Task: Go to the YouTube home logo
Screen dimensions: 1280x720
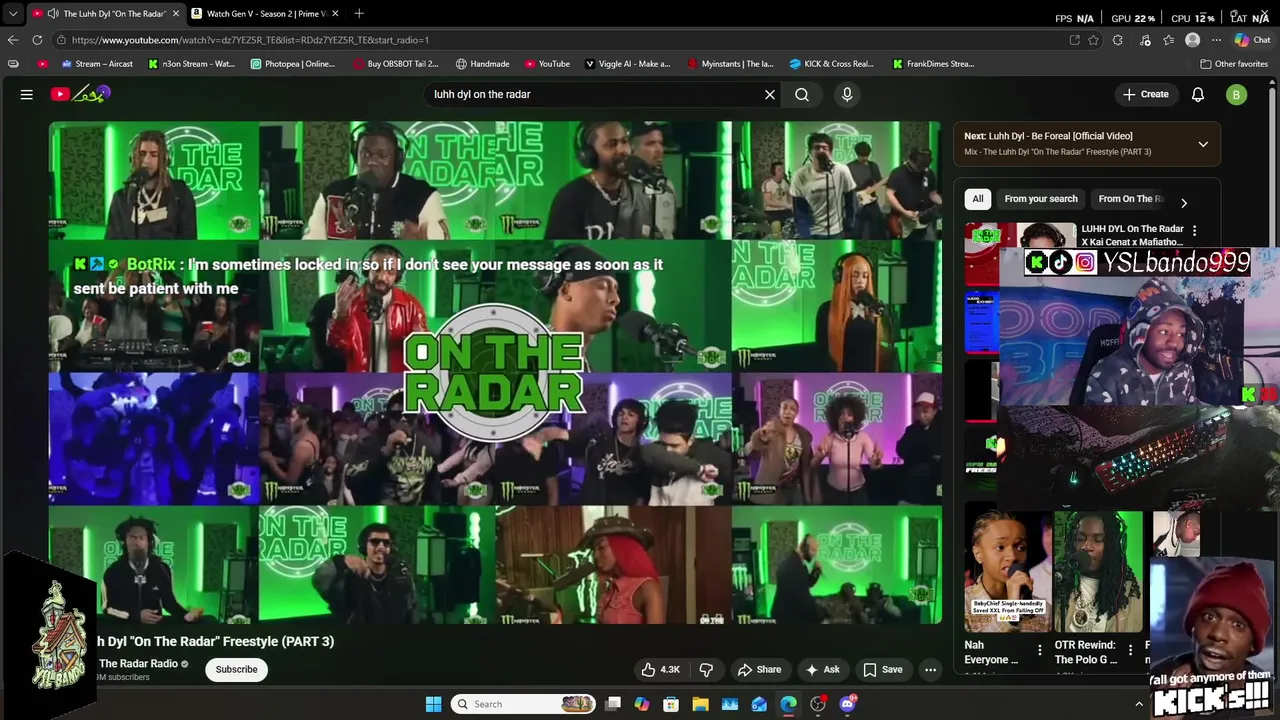Action: coord(79,94)
